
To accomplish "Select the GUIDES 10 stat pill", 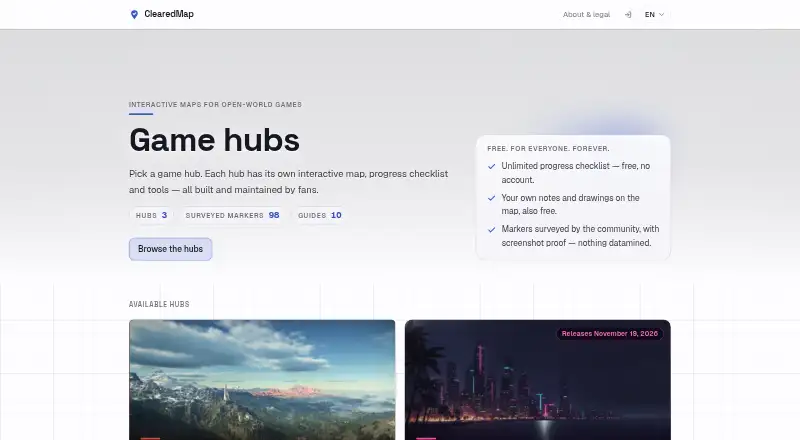I will (x=320, y=215).
